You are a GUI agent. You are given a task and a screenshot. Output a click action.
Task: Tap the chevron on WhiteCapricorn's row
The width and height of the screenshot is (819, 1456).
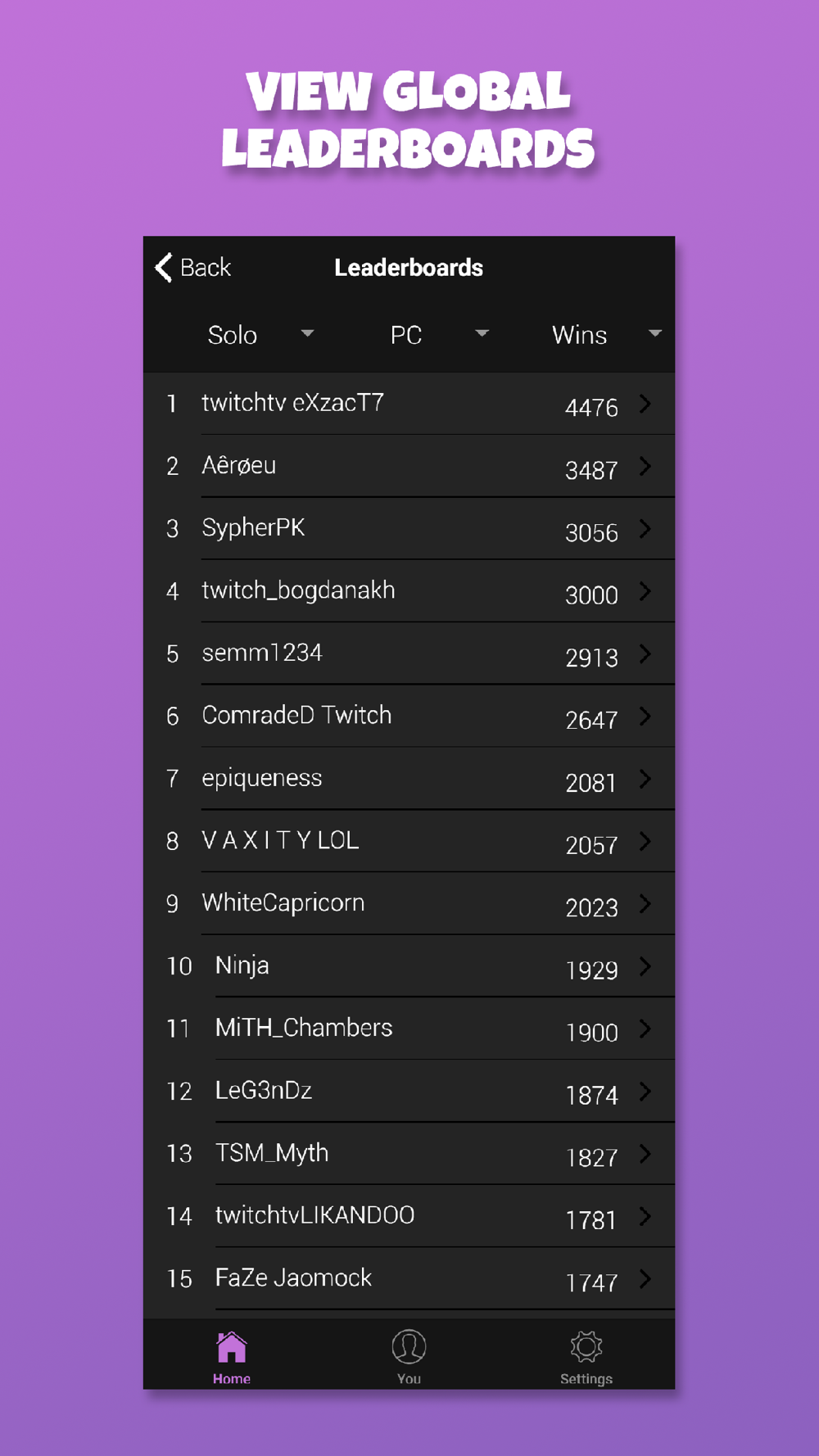645,903
